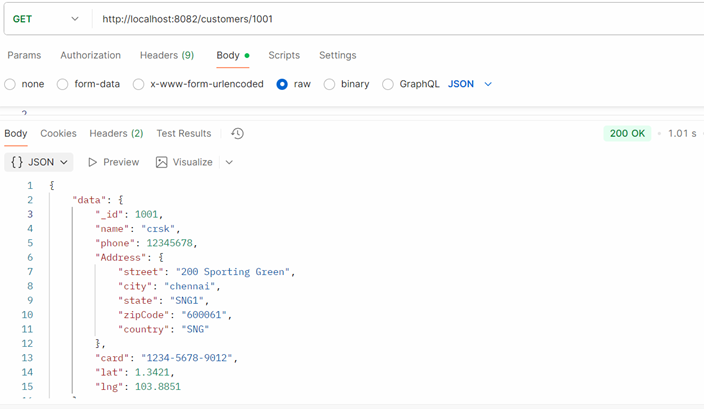Screen dimensions: 704x409
Task: Open the response Cookies tab
Action: [58, 133]
